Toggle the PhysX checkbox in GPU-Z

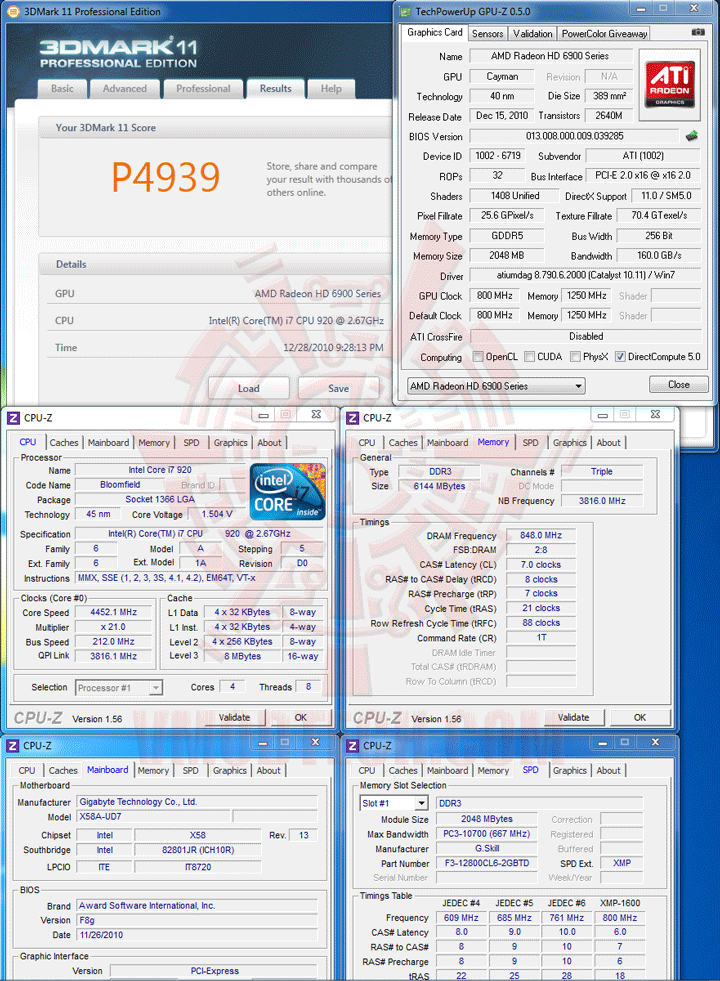click(575, 357)
